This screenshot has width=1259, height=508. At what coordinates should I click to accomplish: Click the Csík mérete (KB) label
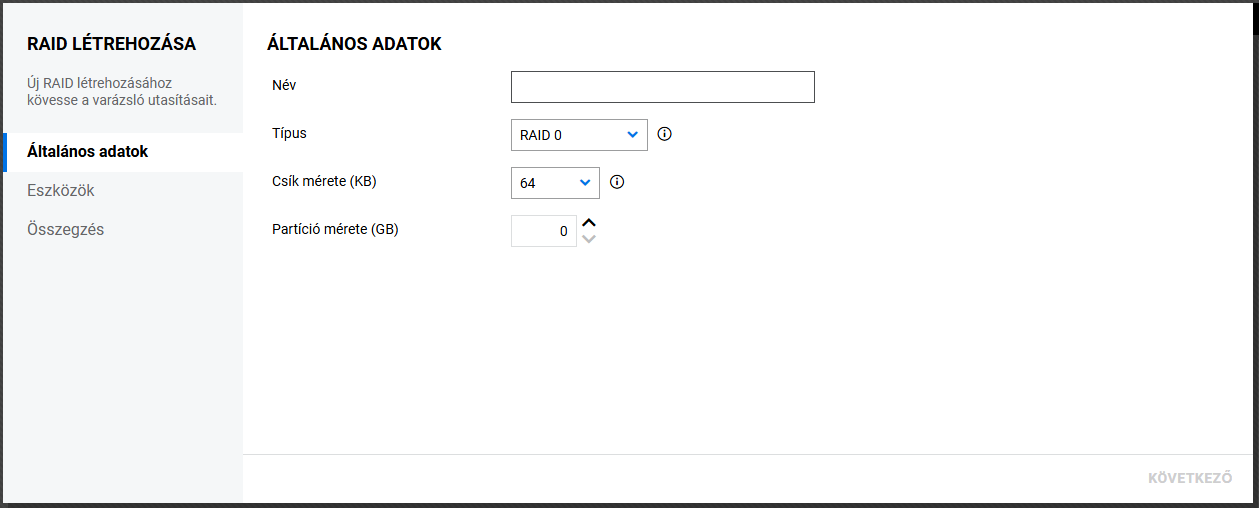[324, 181]
